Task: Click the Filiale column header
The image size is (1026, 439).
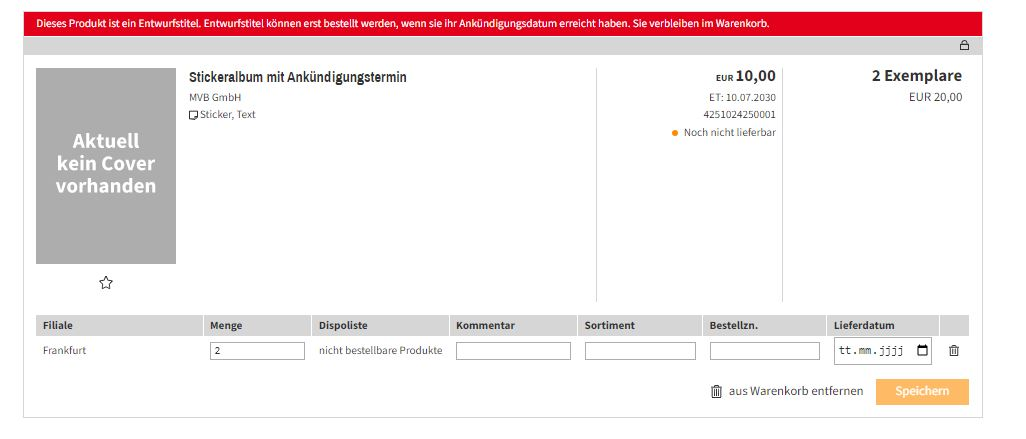Action: pyautogui.click(x=58, y=325)
